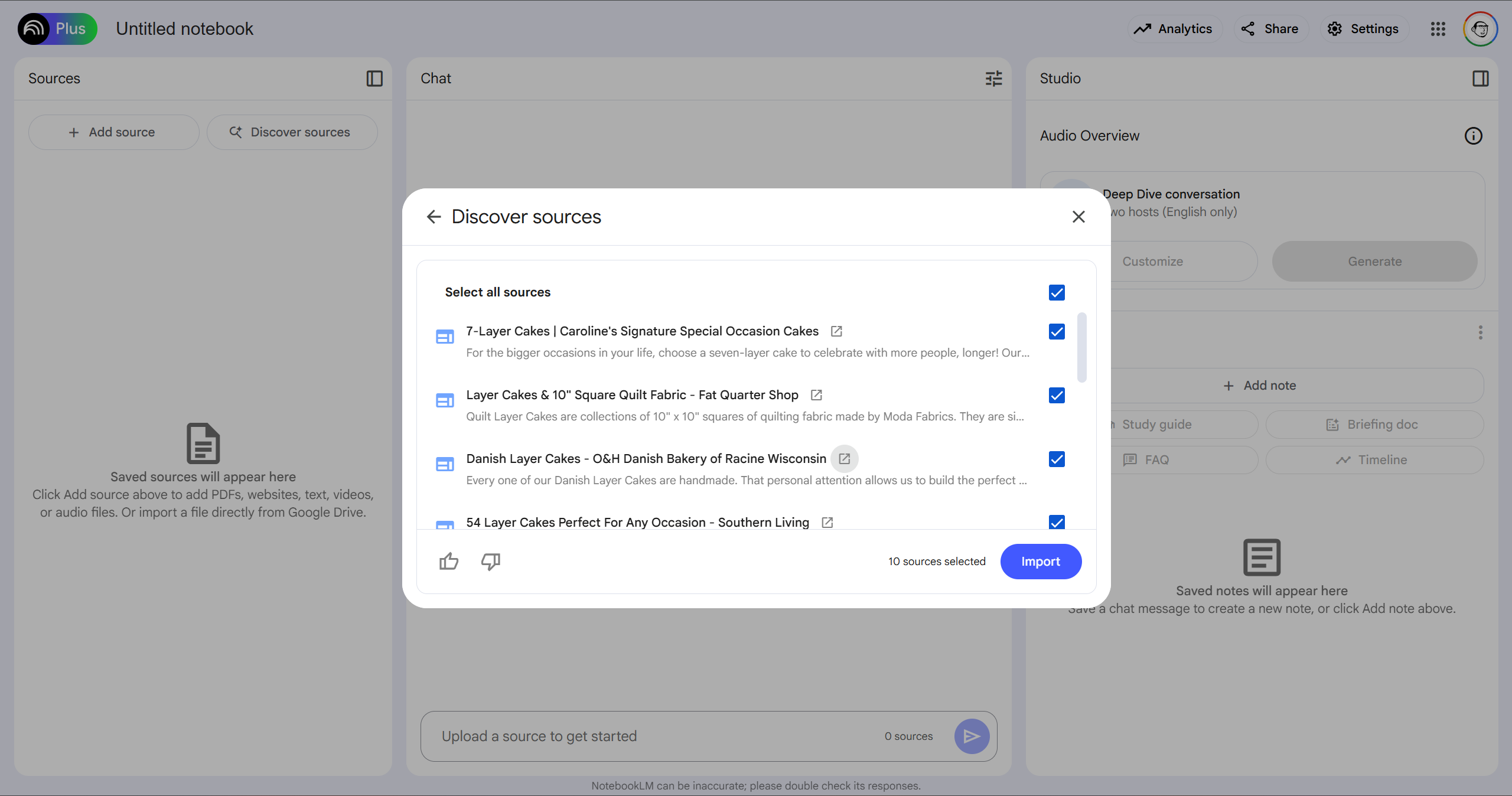Click the thumbs up feedback icon
The width and height of the screenshot is (1512, 796).
coord(449,561)
